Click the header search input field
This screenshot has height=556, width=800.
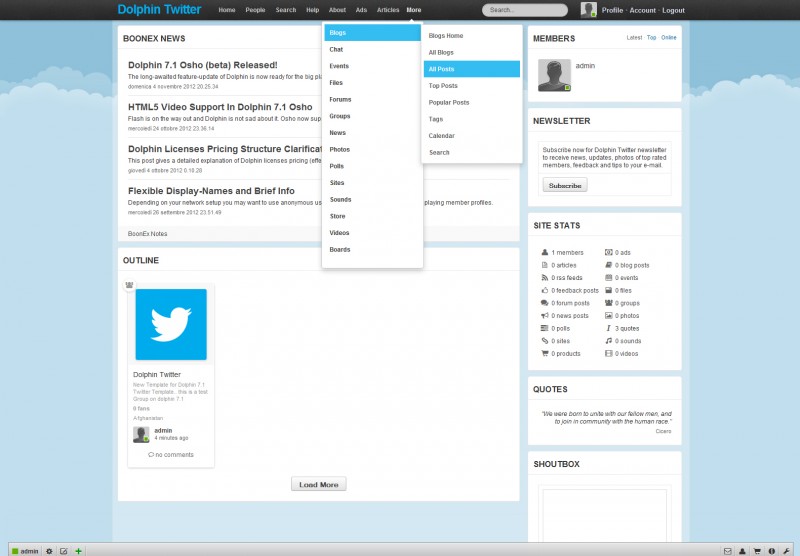click(x=525, y=10)
